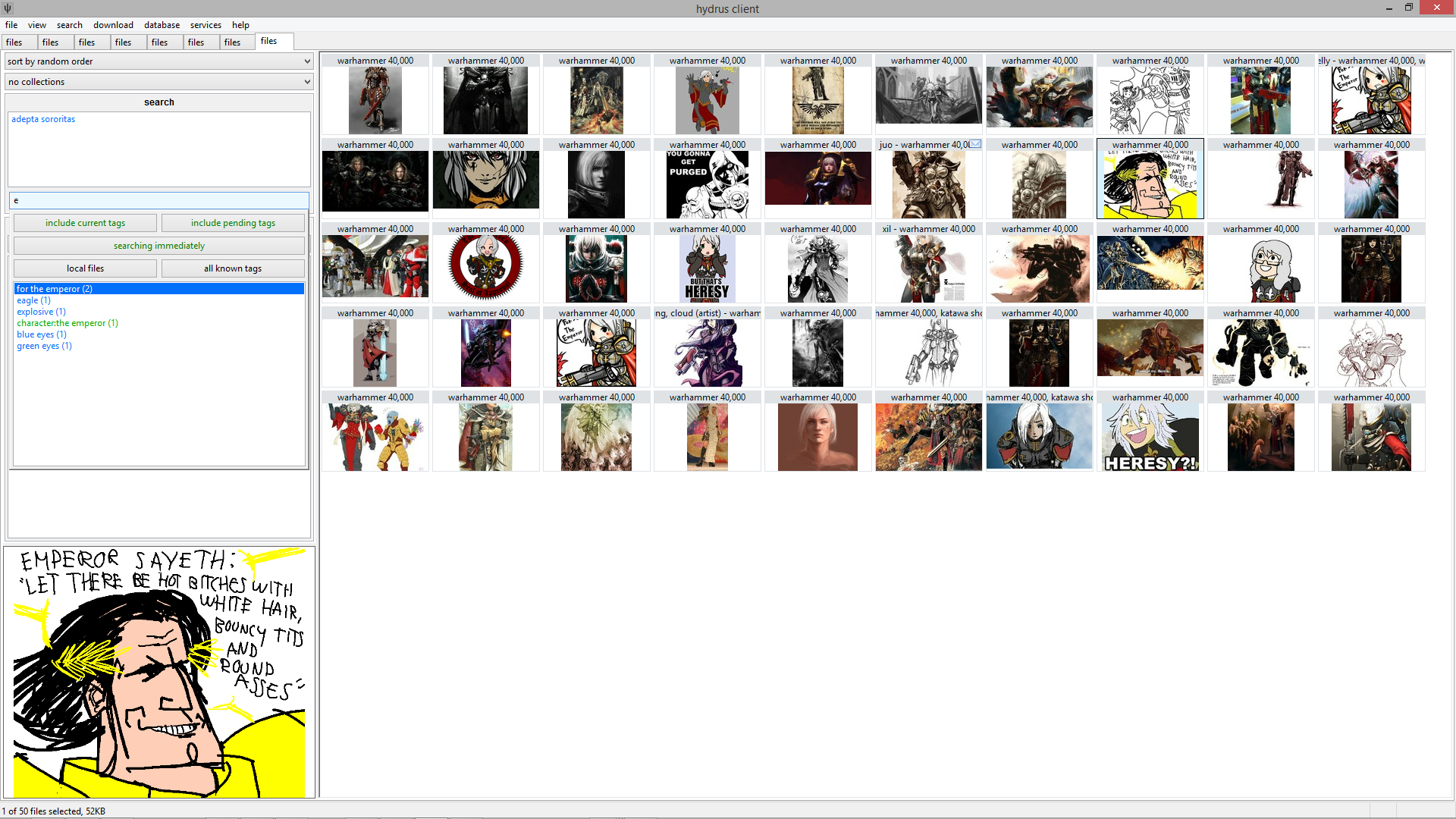Switch to 'local files' search scope
The image size is (1456, 819).
pyautogui.click(x=84, y=268)
